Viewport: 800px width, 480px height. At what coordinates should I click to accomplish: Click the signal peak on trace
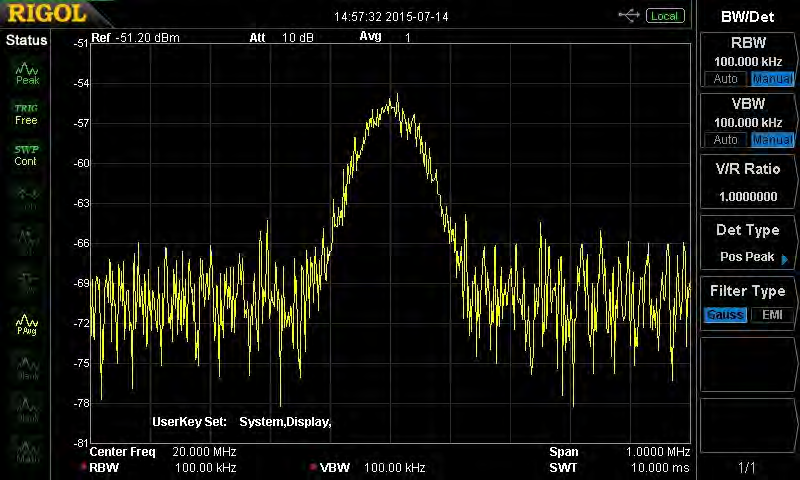click(x=396, y=96)
